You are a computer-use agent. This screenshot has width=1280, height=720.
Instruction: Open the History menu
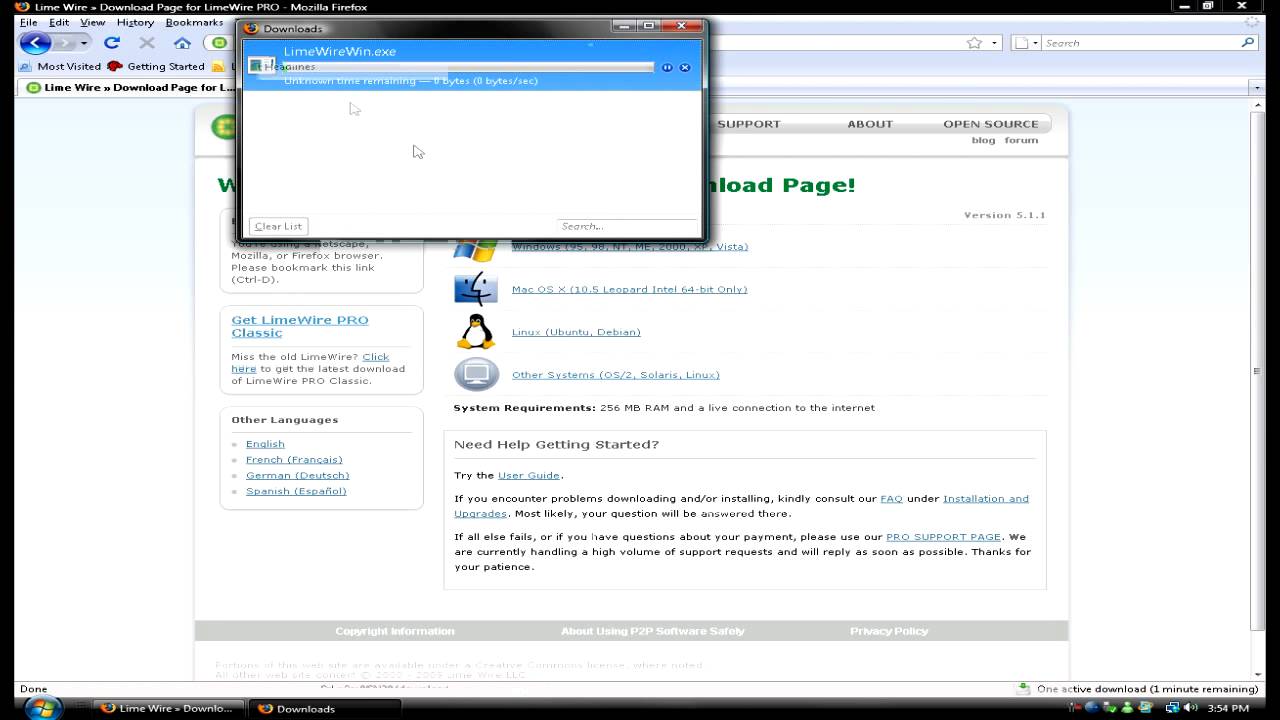[135, 22]
